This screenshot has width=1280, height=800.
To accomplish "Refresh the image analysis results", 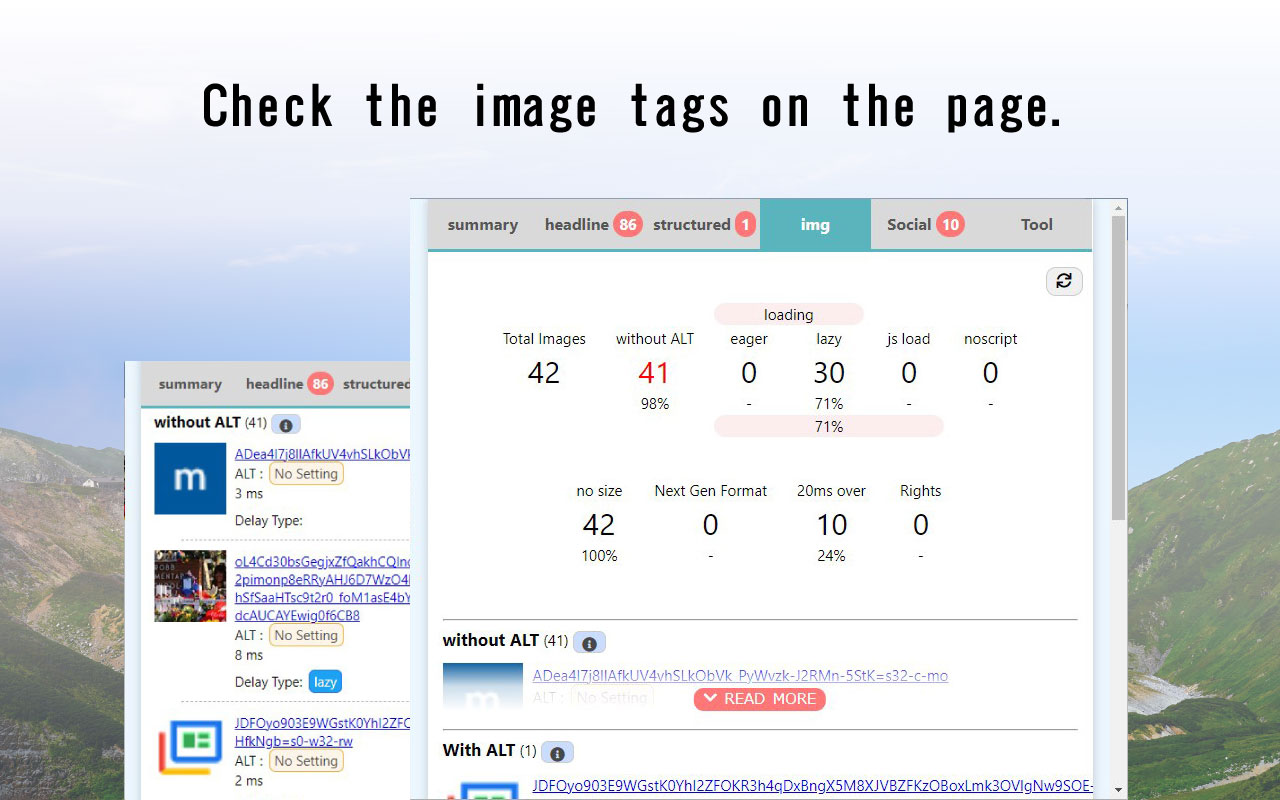I will 1064,281.
